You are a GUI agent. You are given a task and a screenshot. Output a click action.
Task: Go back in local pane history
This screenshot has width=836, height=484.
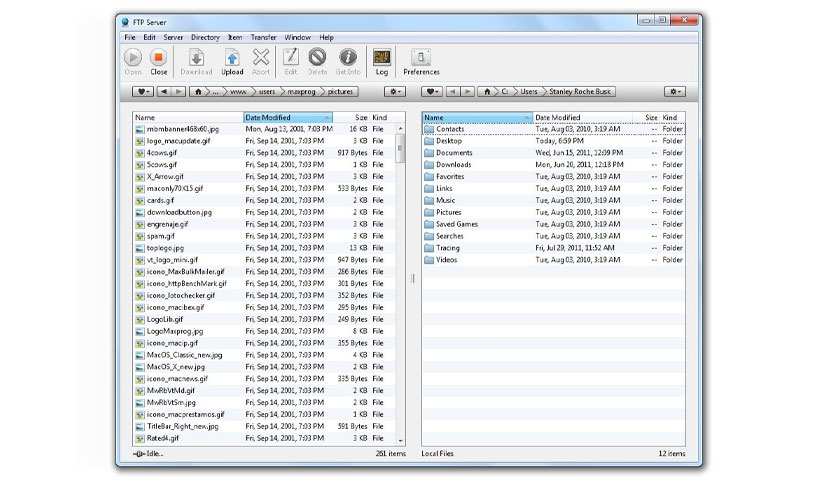(x=453, y=92)
